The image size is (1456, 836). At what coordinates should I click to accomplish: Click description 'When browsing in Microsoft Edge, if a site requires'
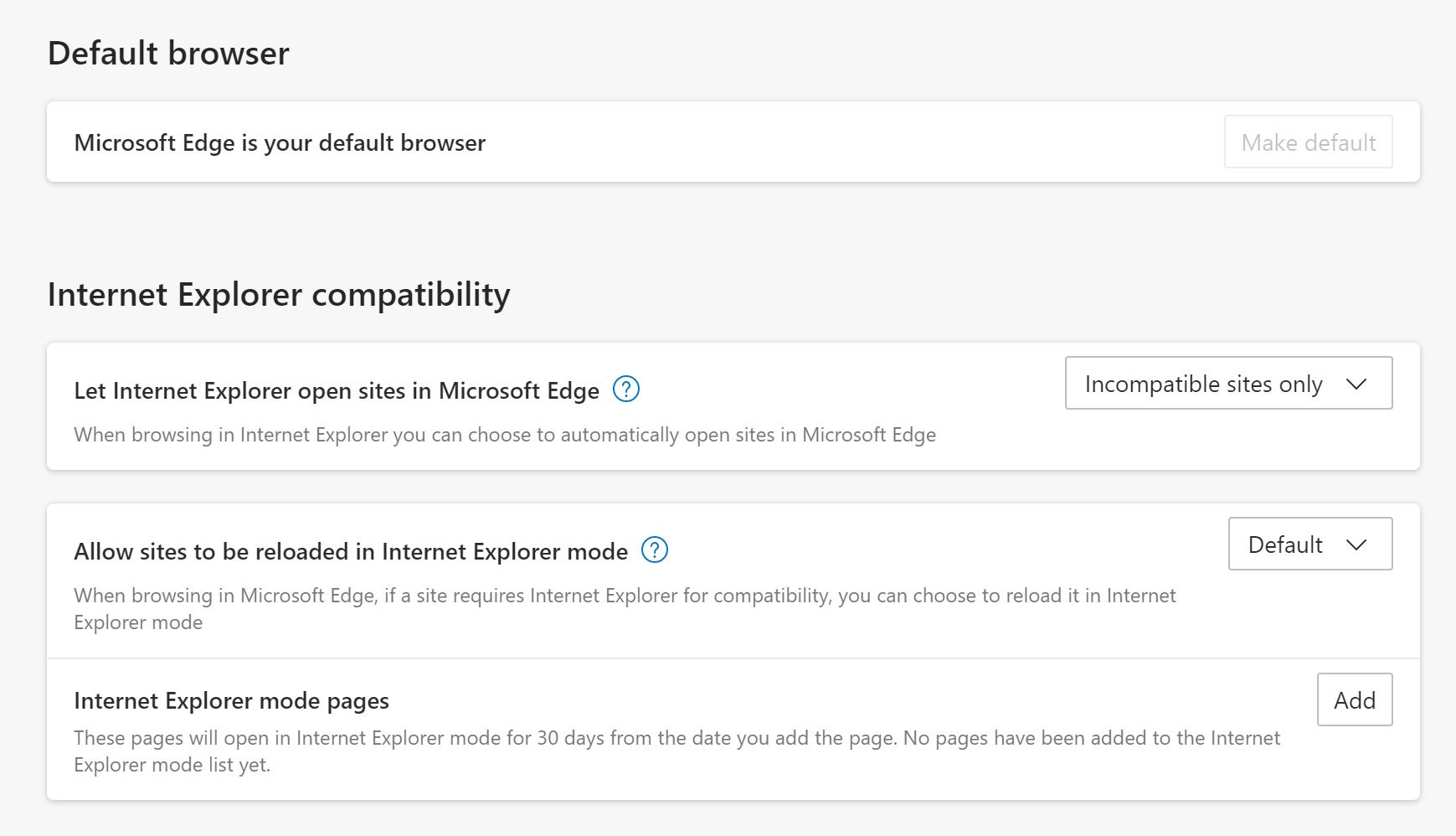625,609
